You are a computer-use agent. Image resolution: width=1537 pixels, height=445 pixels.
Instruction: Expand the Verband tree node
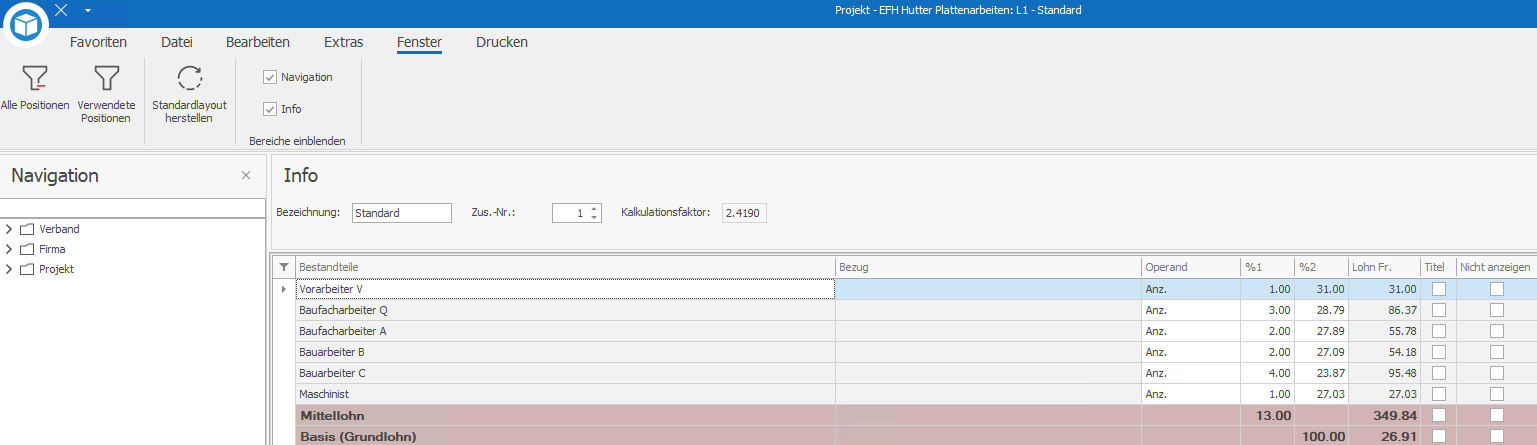(9, 229)
